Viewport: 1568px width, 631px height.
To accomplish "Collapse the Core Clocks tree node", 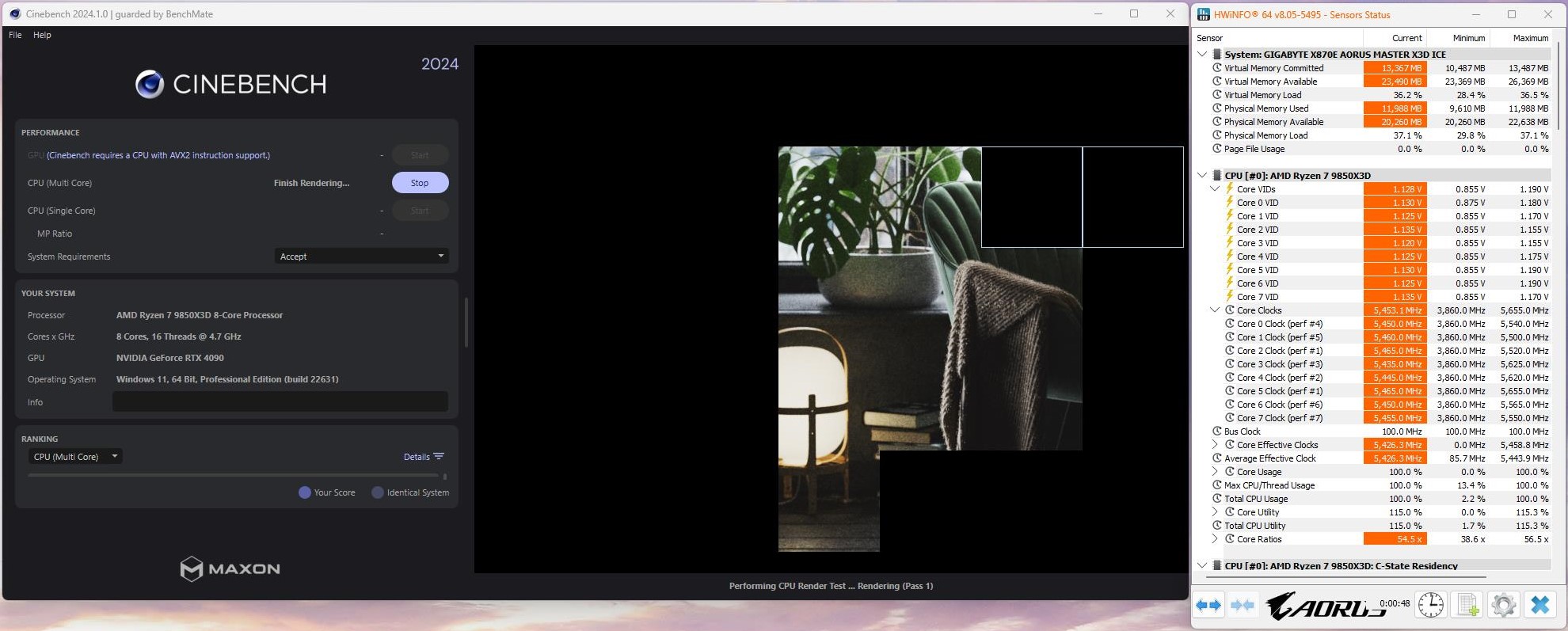I will pyautogui.click(x=1215, y=310).
